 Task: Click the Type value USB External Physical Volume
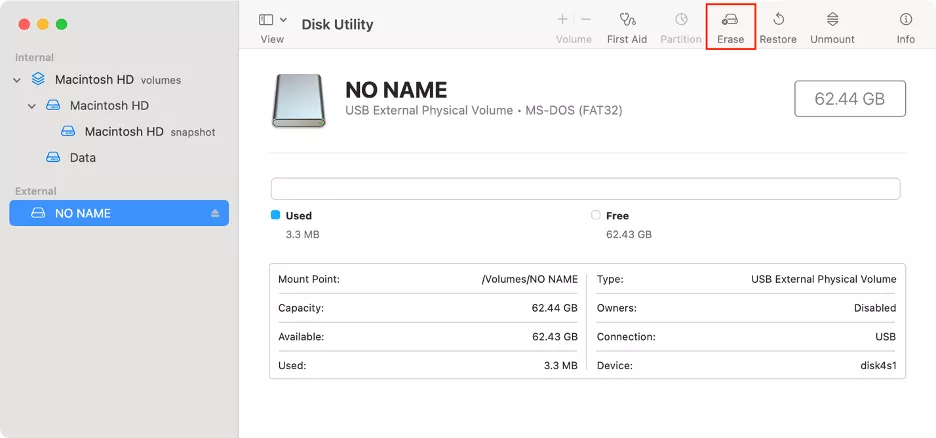point(824,279)
